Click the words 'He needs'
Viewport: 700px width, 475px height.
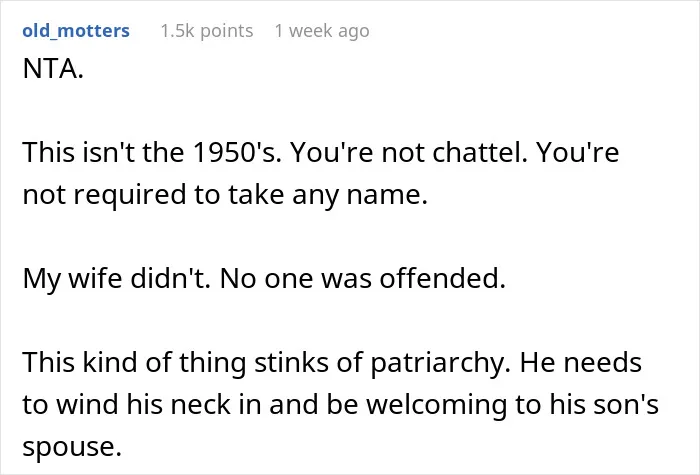click(x=581, y=362)
